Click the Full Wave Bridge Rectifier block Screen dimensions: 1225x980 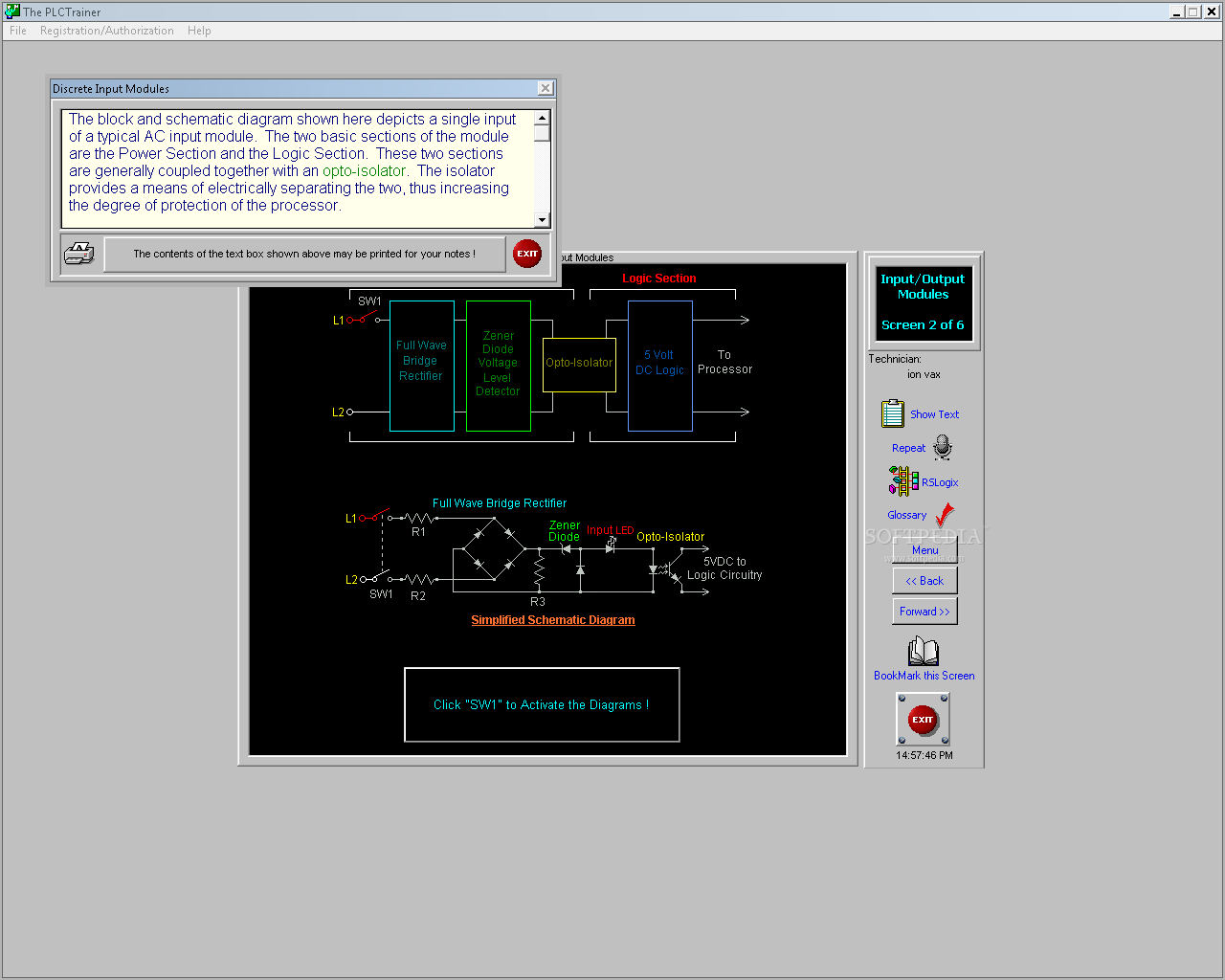pos(422,366)
